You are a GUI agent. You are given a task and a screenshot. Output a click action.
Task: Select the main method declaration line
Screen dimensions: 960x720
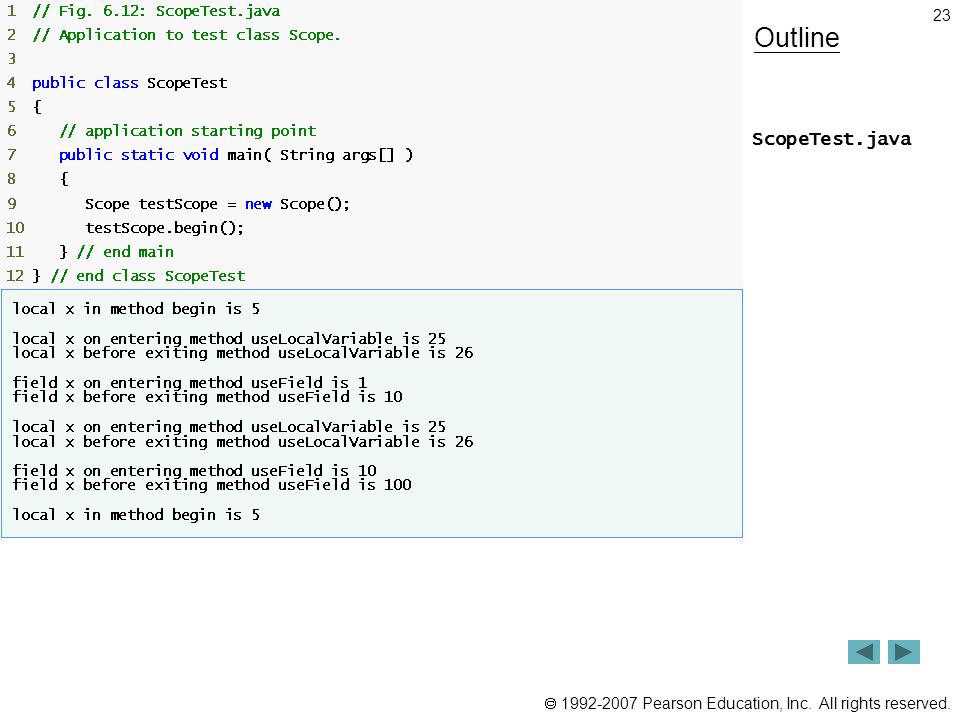[x=236, y=154]
